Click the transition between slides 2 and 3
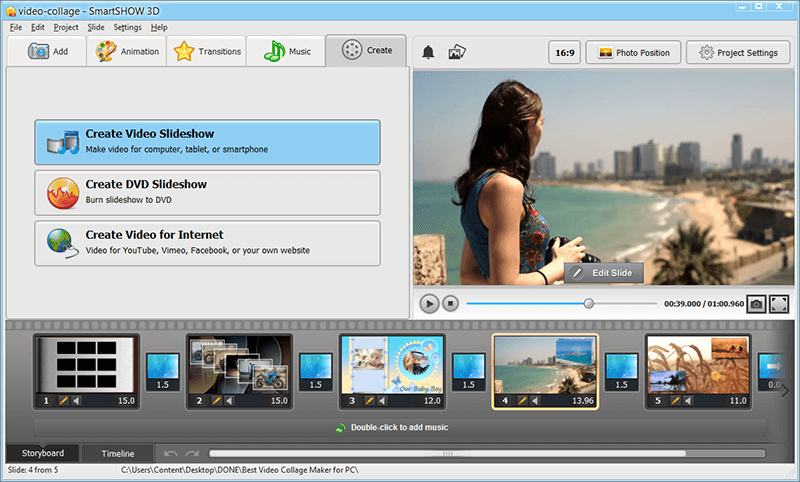 click(316, 372)
